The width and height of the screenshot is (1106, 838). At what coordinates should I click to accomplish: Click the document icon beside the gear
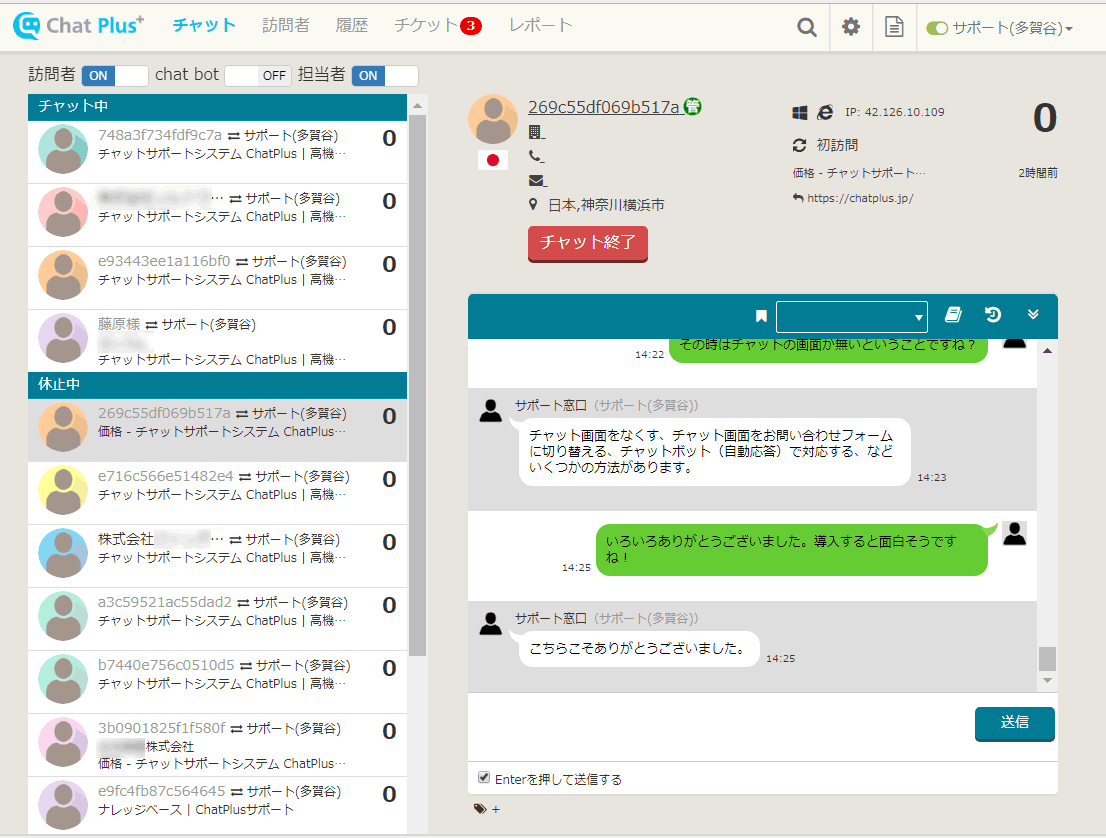[x=894, y=27]
